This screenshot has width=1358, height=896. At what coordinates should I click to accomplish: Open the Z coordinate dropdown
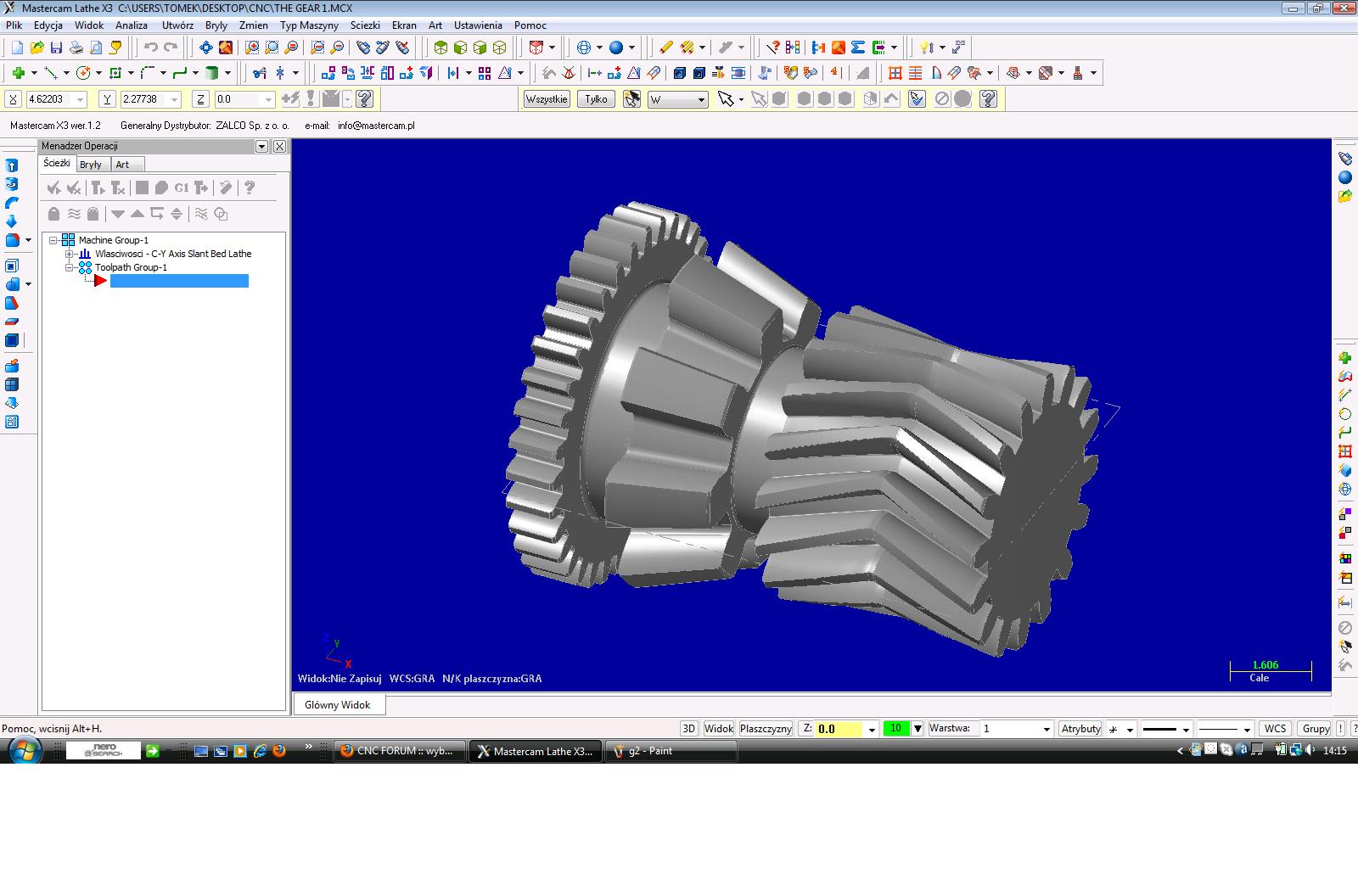click(268, 99)
